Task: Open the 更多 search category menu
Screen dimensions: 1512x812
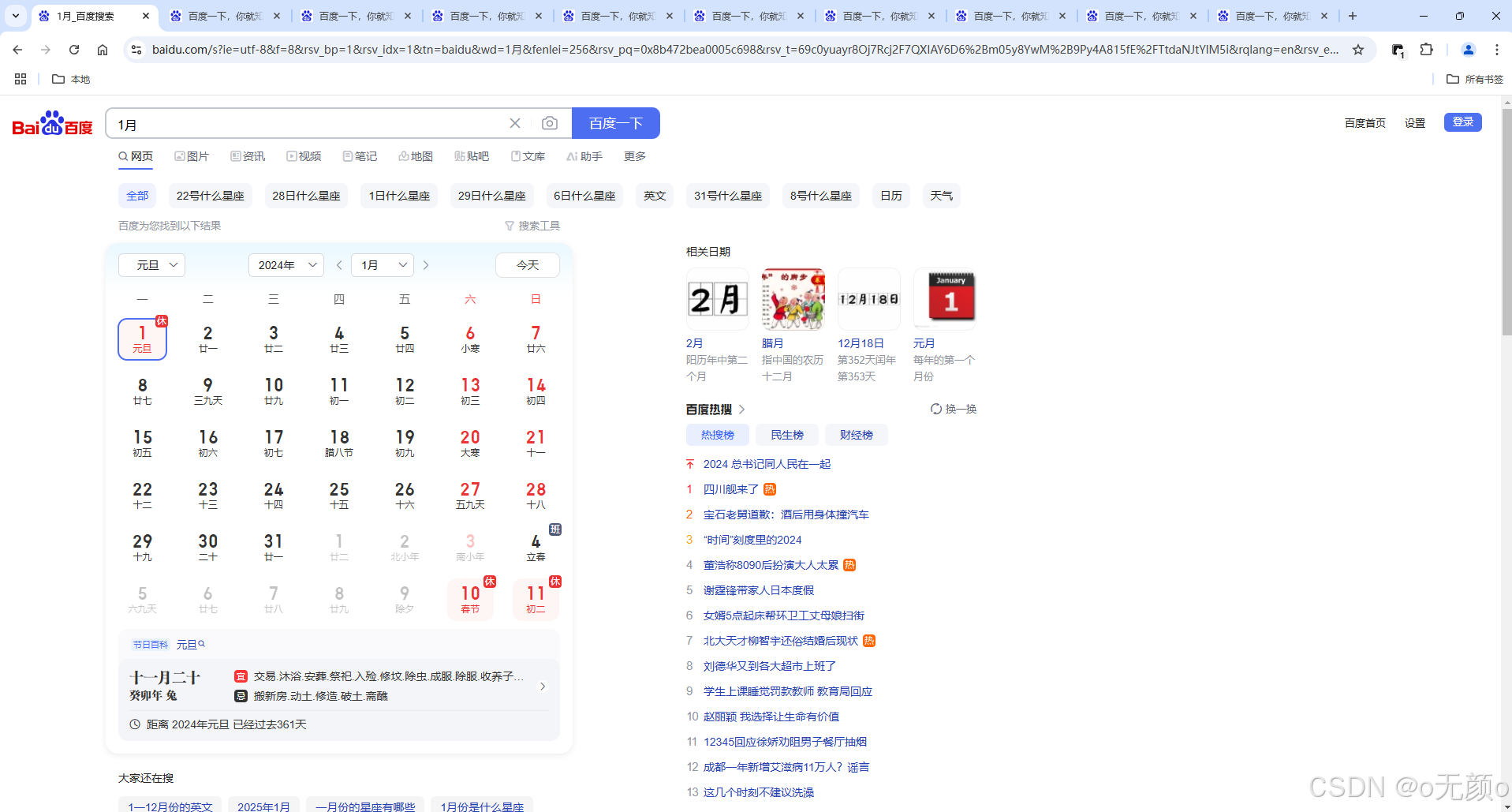Action: click(x=635, y=156)
